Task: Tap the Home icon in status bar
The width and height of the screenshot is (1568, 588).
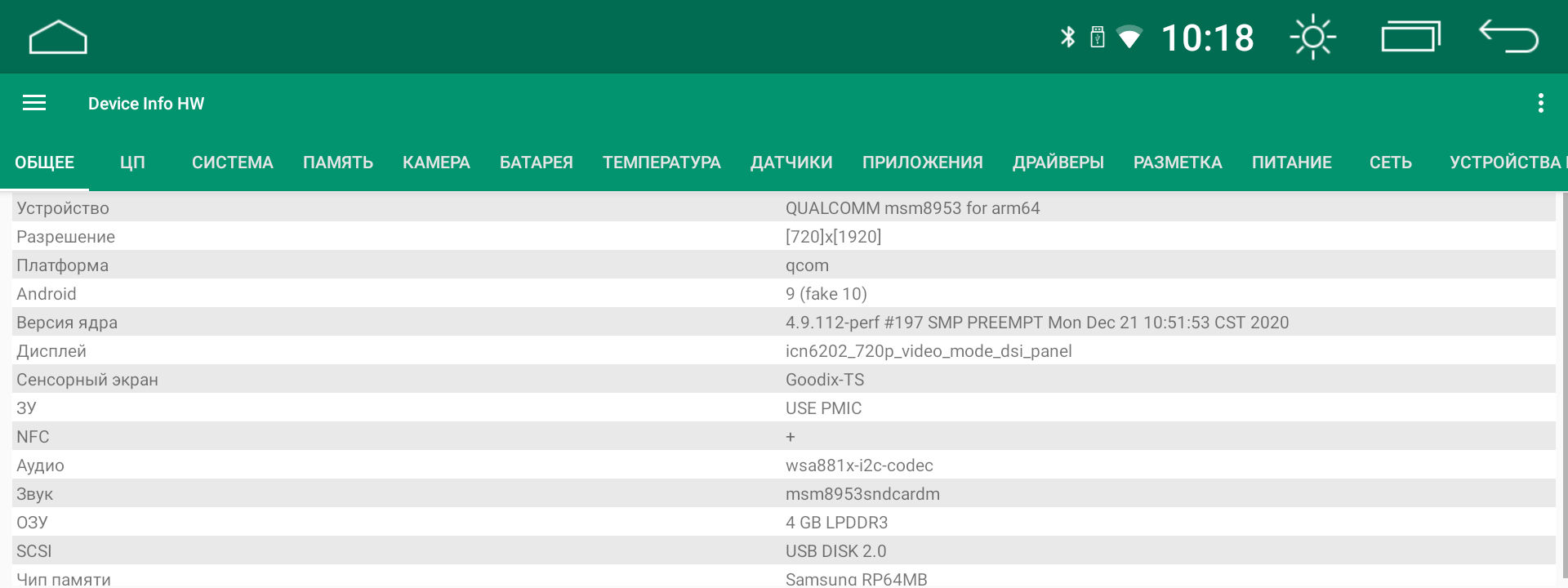Action: (x=58, y=38)
